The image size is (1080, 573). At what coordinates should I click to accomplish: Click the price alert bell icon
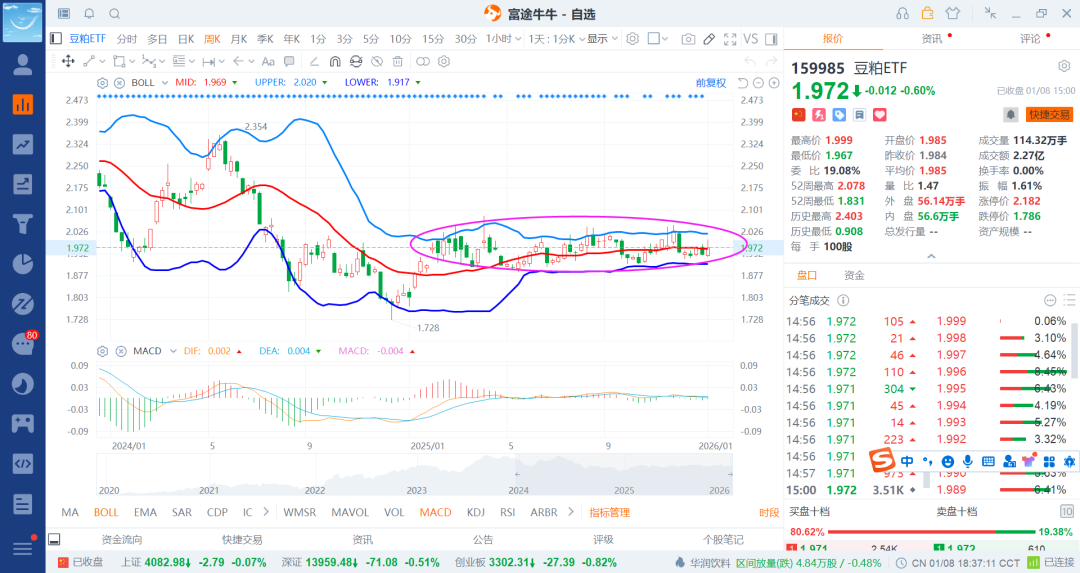pos(1010,115)
